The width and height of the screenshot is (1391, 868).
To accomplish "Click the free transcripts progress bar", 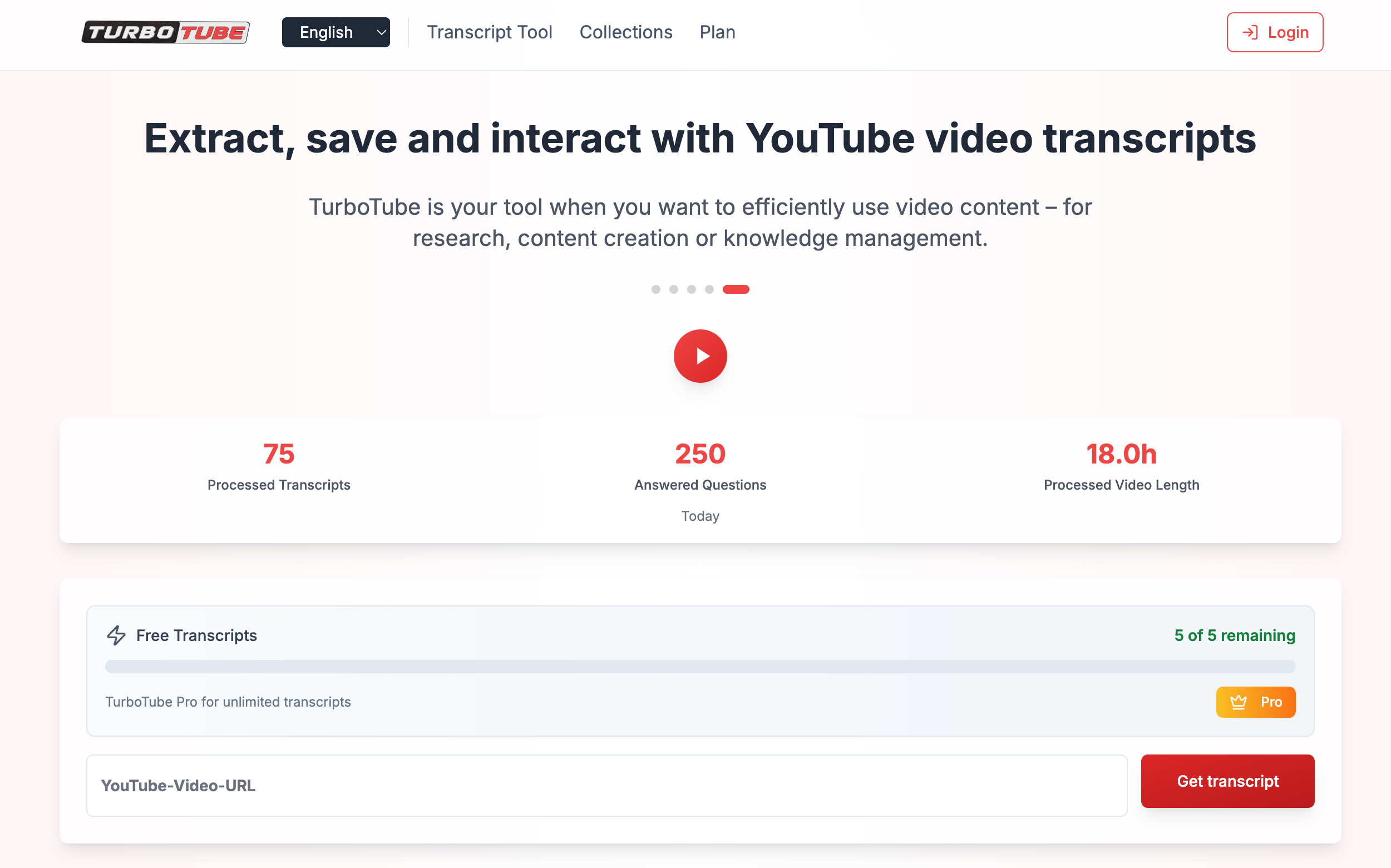I will (x=700, y=667).
